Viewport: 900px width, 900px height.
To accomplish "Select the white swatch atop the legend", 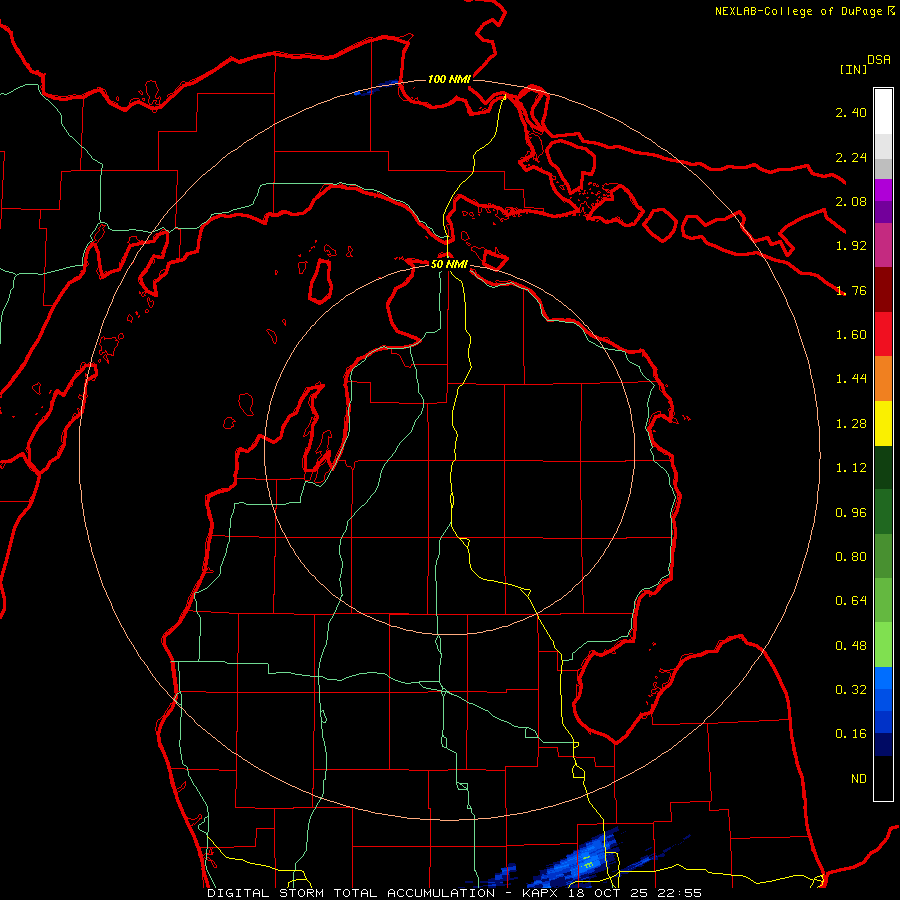I will [x=883, y=111].
